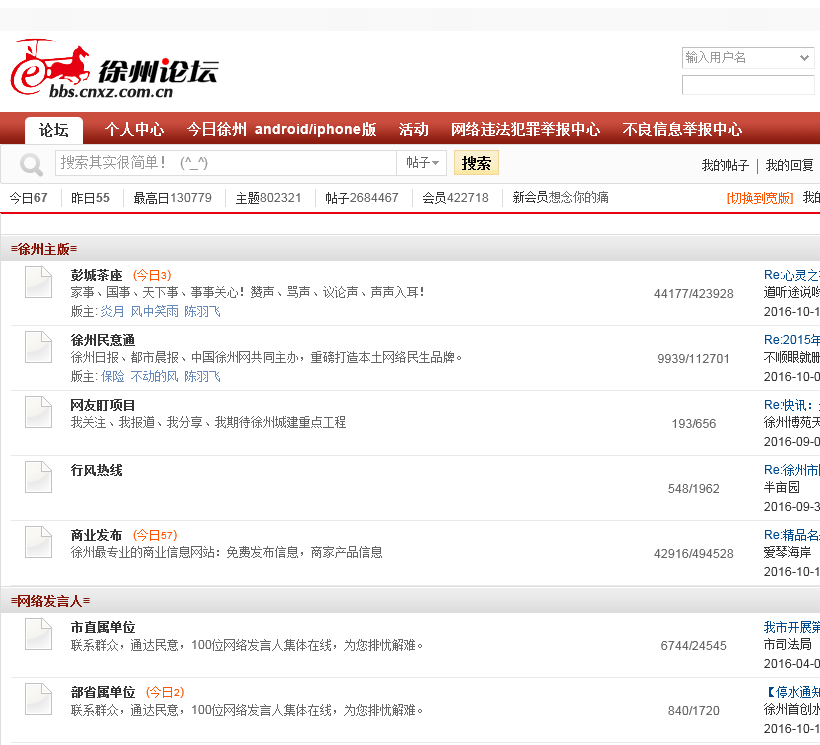Open last post Re:2015年 in 徐州民意通
This screenshot has height=745, width=820.
(x=791, y=340)
